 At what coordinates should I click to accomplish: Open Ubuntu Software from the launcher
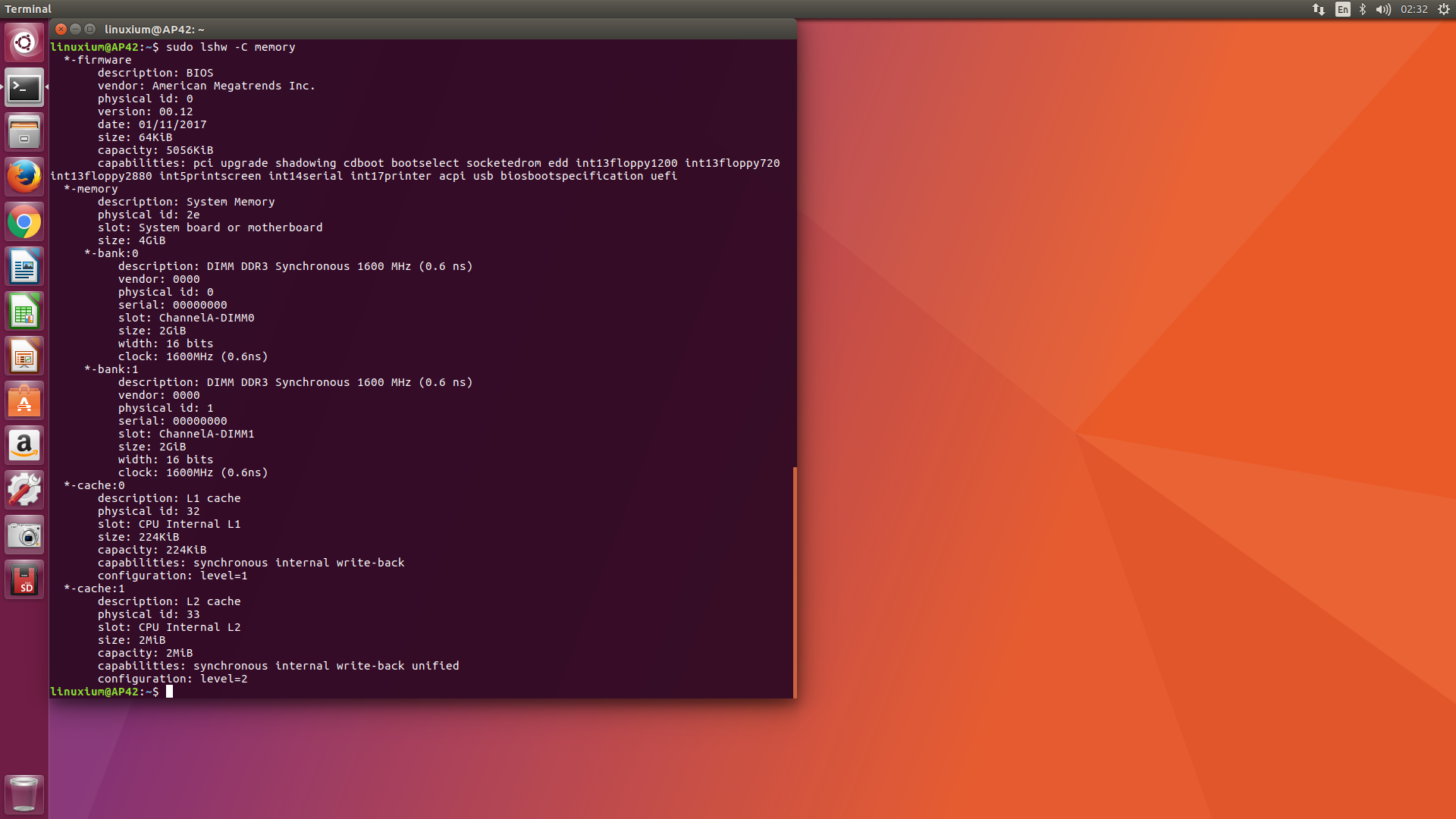[24, 401]
